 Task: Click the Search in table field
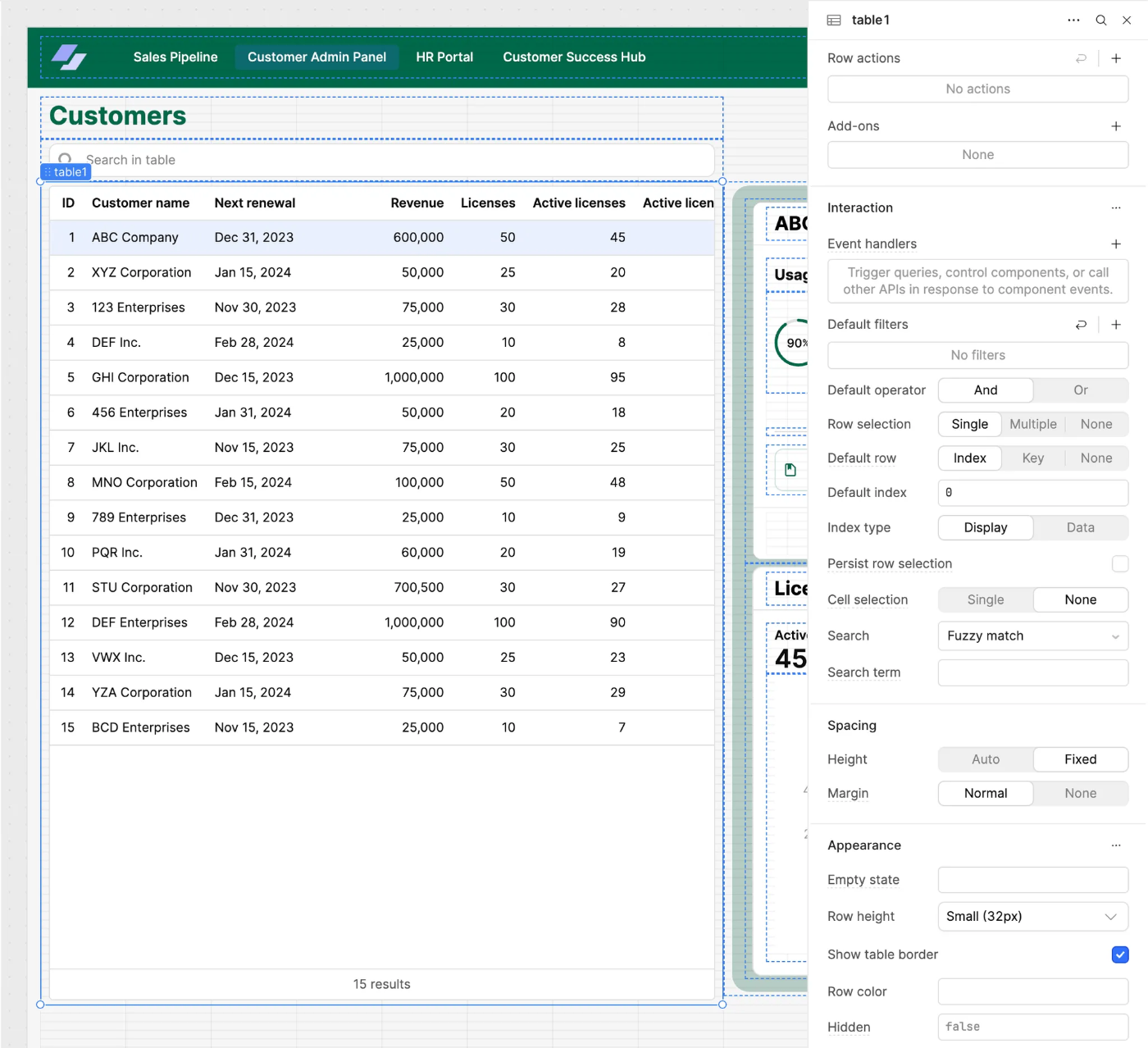tap(381, 160)
